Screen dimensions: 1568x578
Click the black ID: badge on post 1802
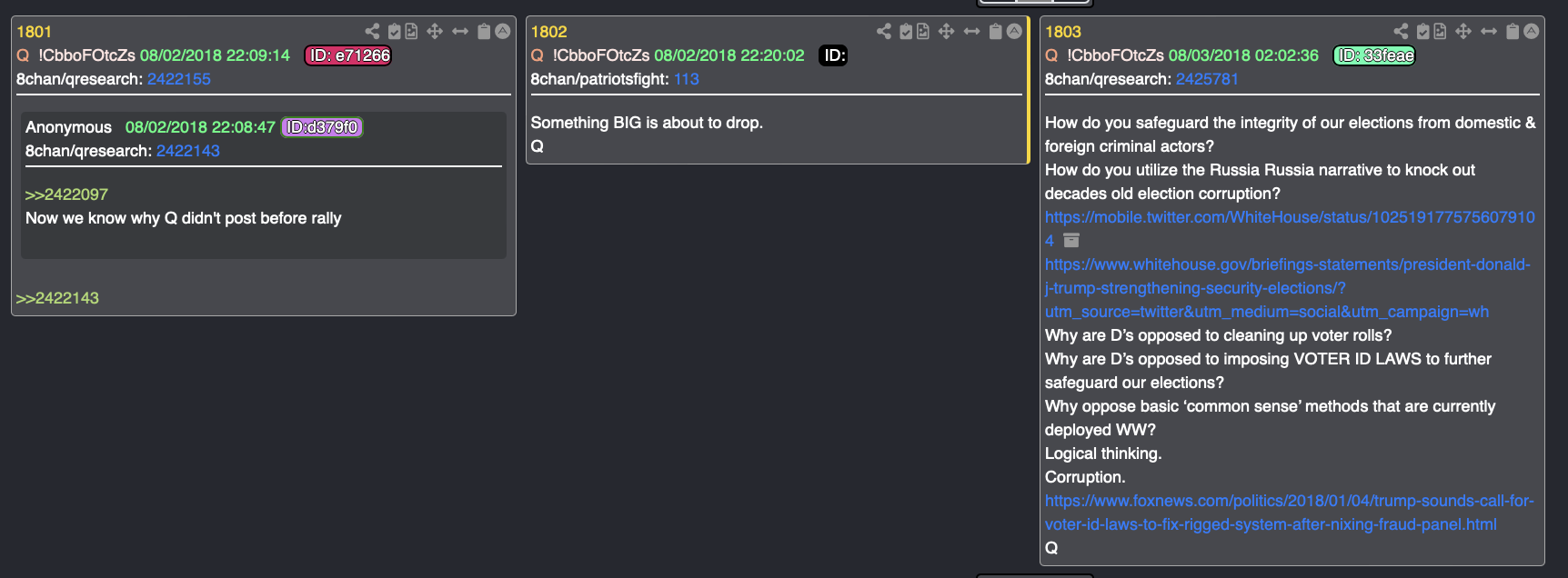tap(834, 55)
